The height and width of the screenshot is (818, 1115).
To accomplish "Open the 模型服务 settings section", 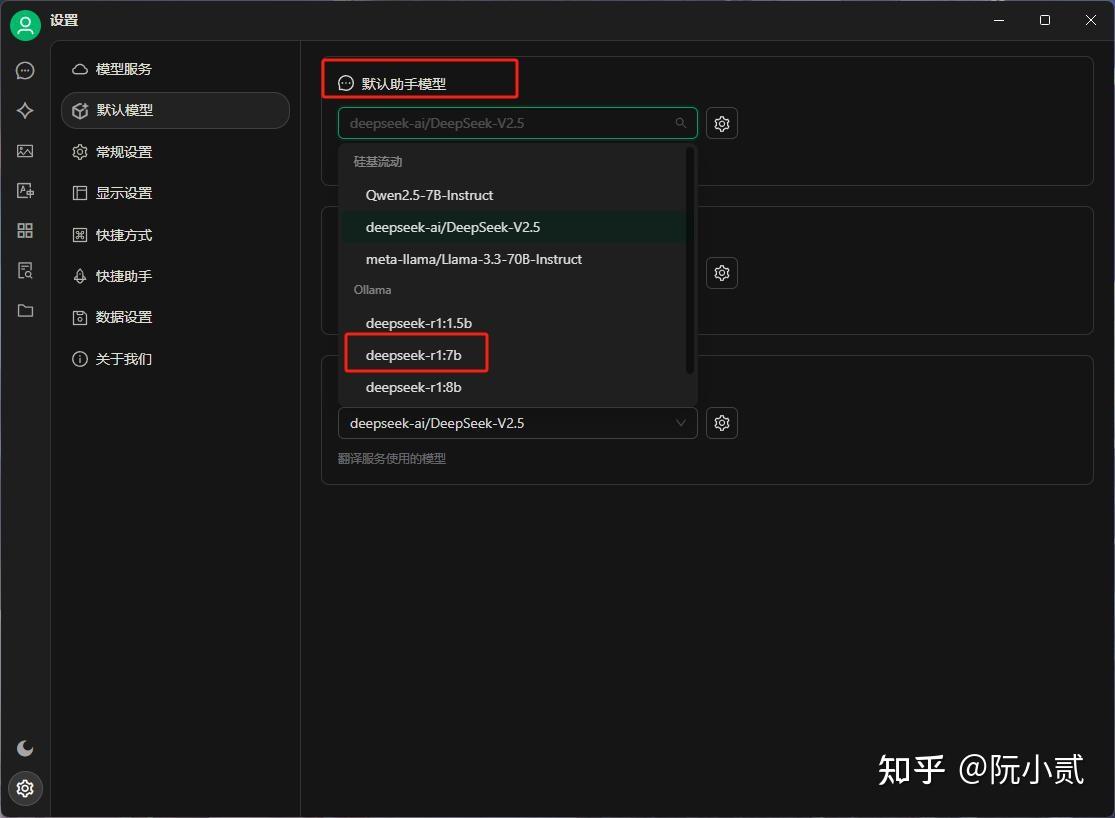I will click(x=175, y=69).
